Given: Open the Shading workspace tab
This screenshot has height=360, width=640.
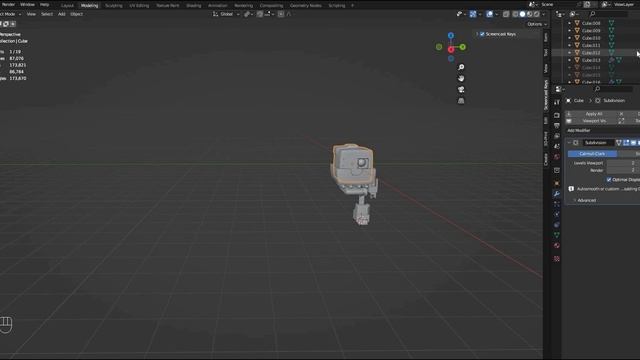Looking at the screenshot, I should pos(193,6).
